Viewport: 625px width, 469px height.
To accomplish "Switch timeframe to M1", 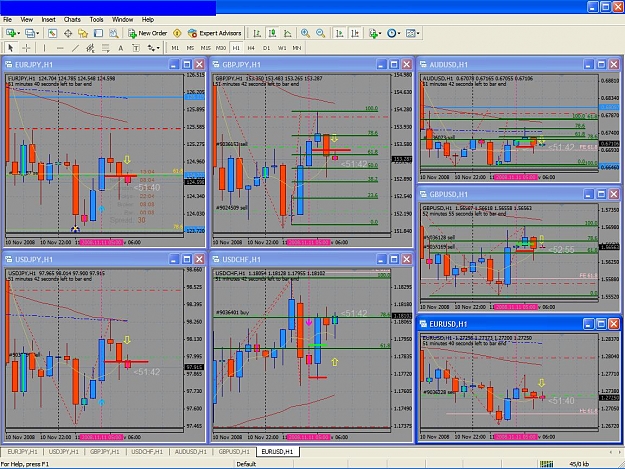I will (175, 48).
